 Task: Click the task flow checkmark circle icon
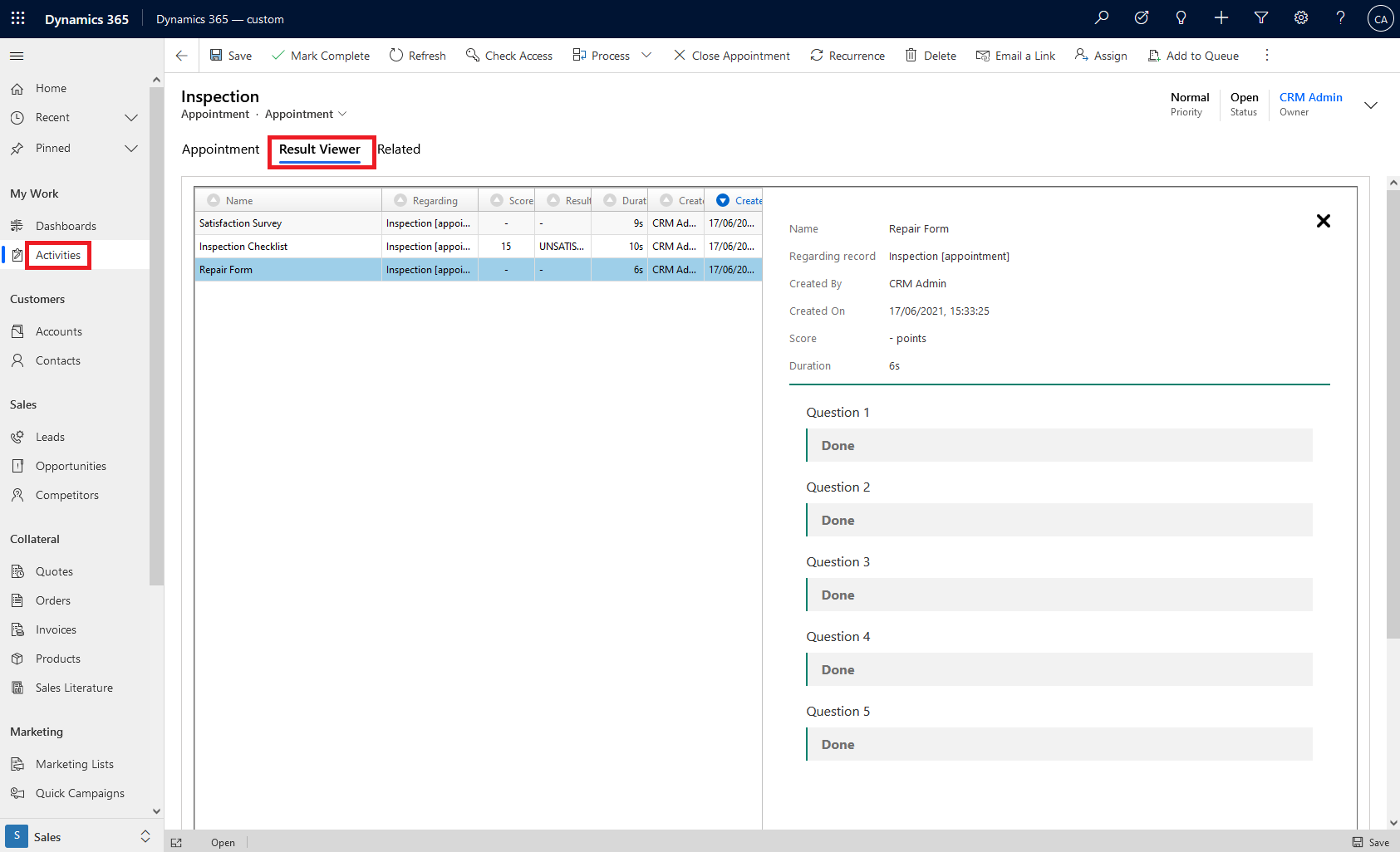click(1142, 18)
